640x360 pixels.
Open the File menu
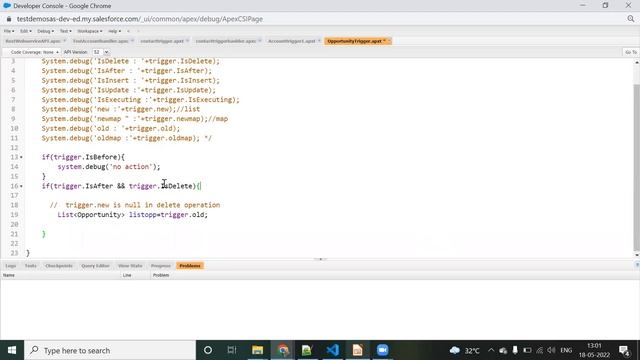click(x=9, y=31)
